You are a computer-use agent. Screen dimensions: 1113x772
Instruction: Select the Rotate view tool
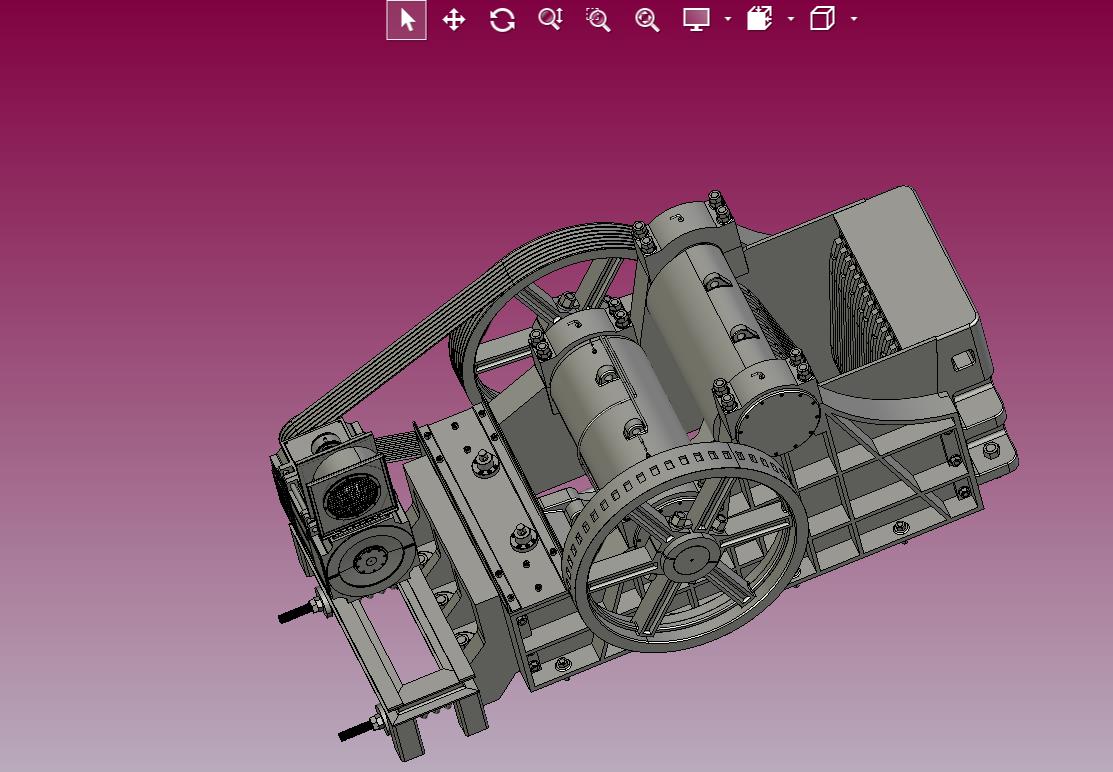(502, 20)
